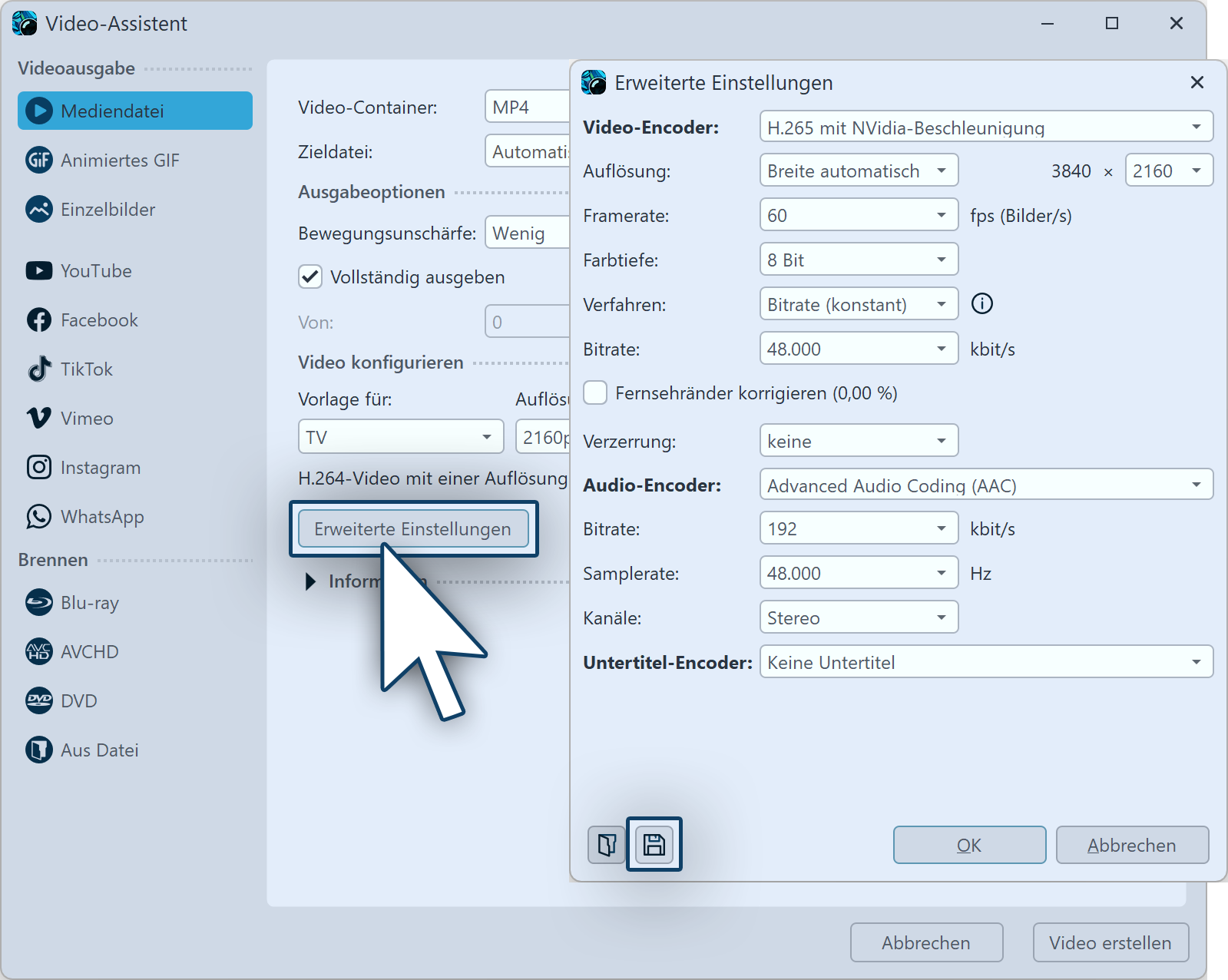Select the YouTube output option

96,271
